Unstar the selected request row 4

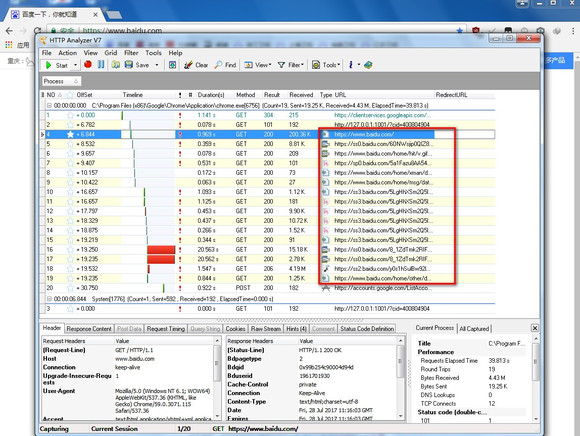tap(70, 134)
